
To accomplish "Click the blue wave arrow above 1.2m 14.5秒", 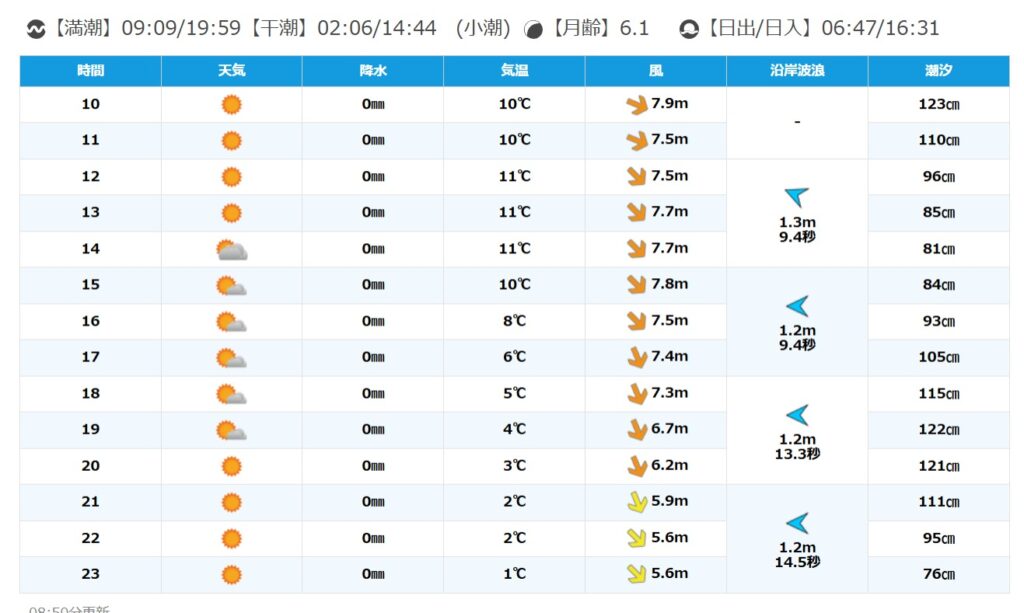I will pos(796,522).
